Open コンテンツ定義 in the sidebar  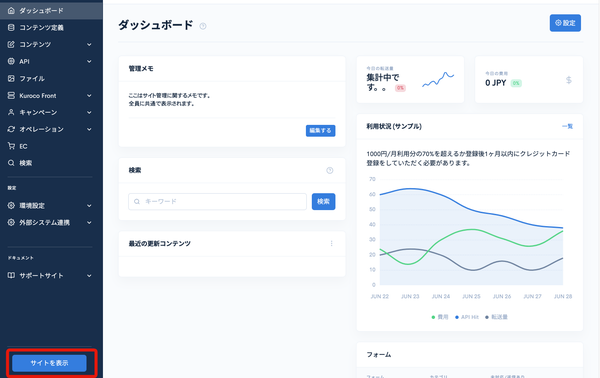(51, 28)
